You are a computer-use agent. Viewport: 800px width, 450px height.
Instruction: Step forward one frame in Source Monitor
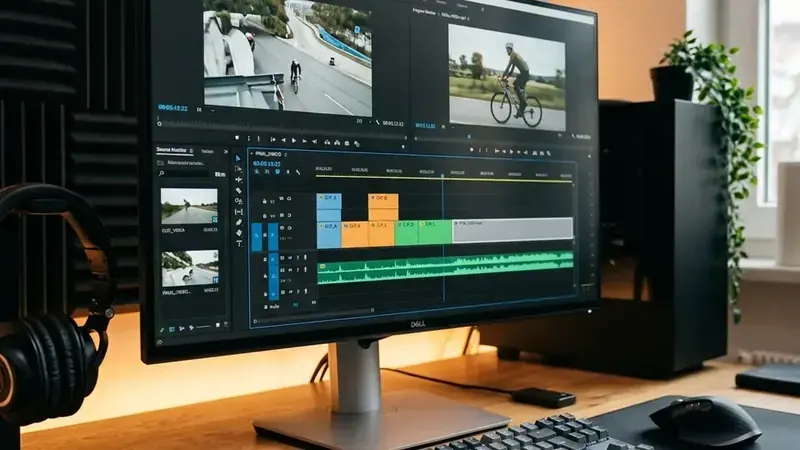point(305,141)
